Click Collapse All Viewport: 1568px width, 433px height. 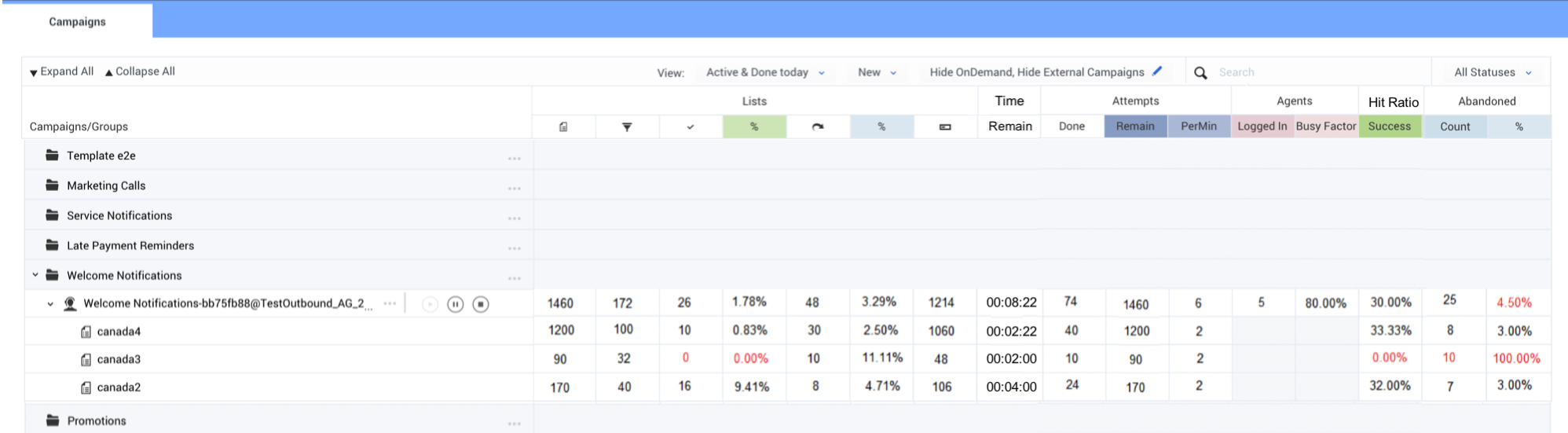point(140,72)
